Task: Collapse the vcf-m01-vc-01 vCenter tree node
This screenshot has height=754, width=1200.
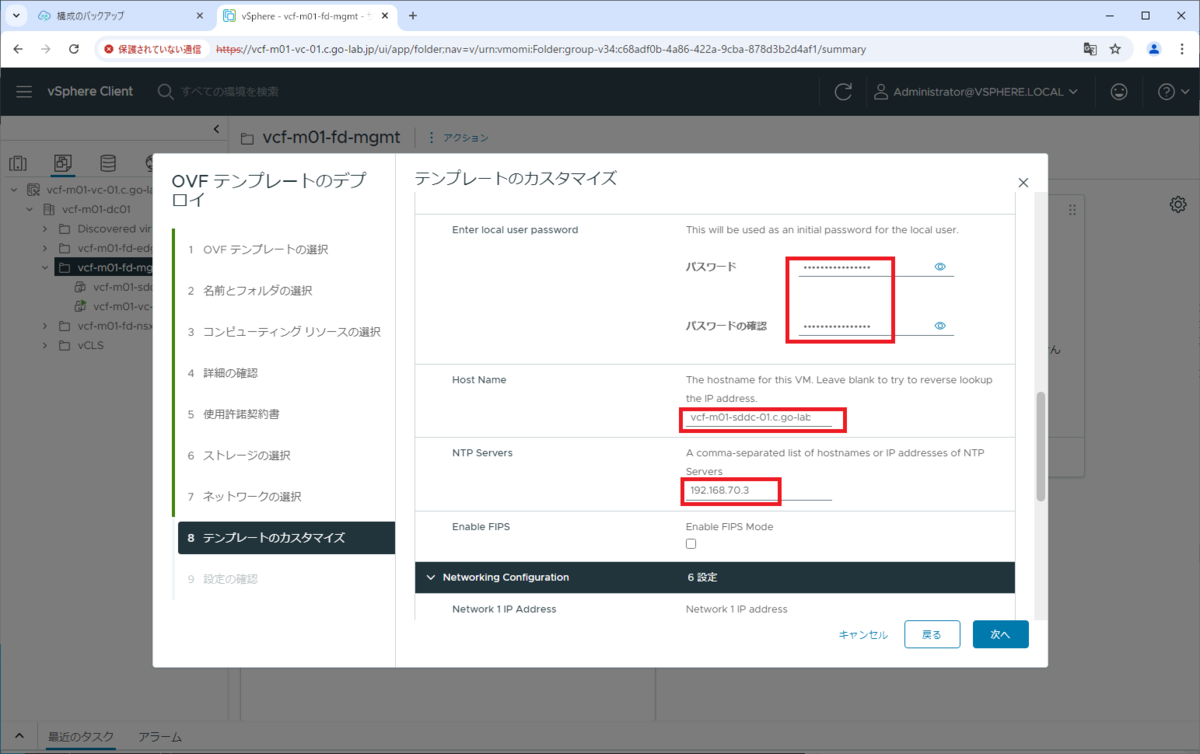Action: tap(15, 190)
